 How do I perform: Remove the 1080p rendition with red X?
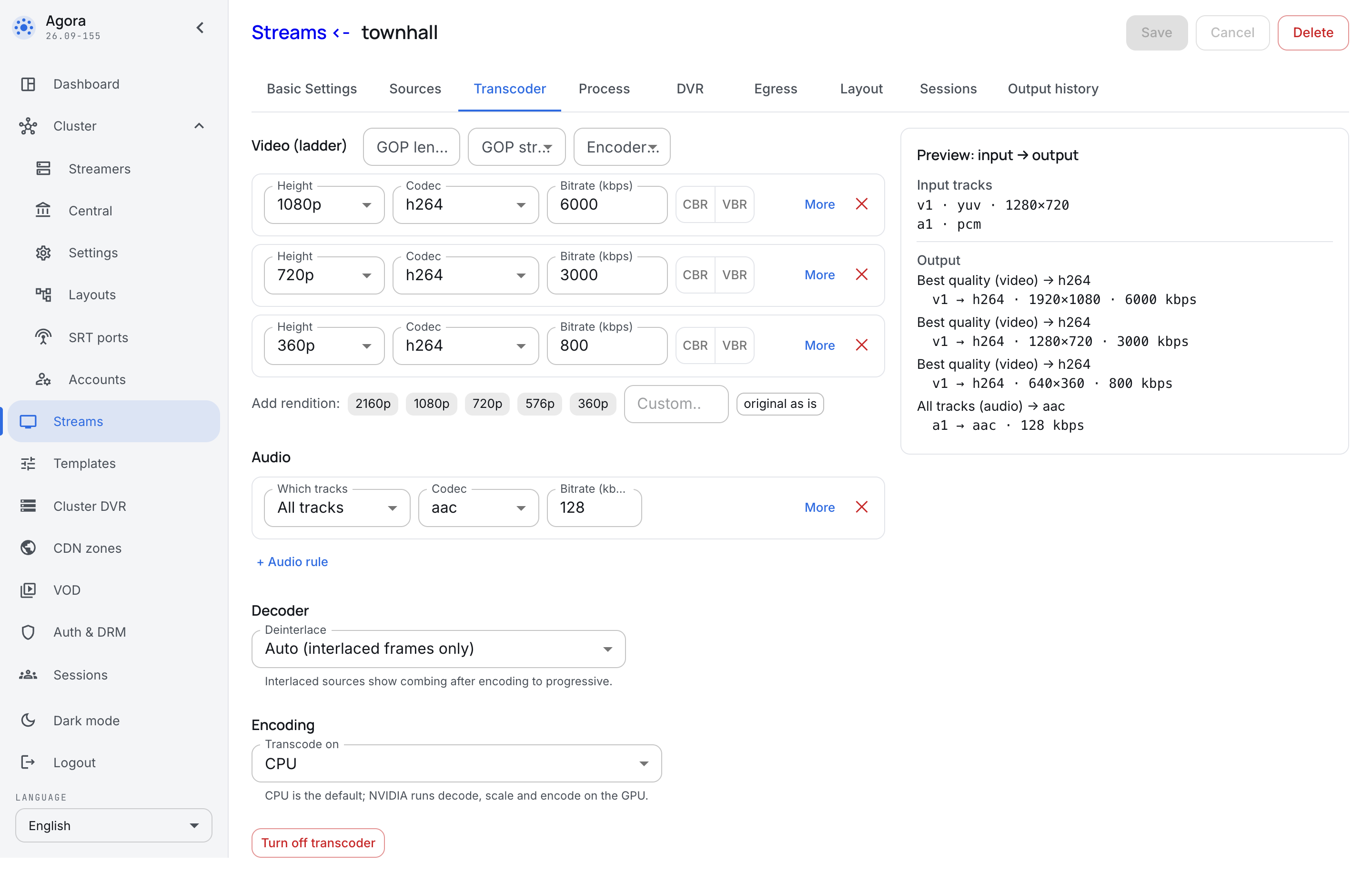[861, 204]
